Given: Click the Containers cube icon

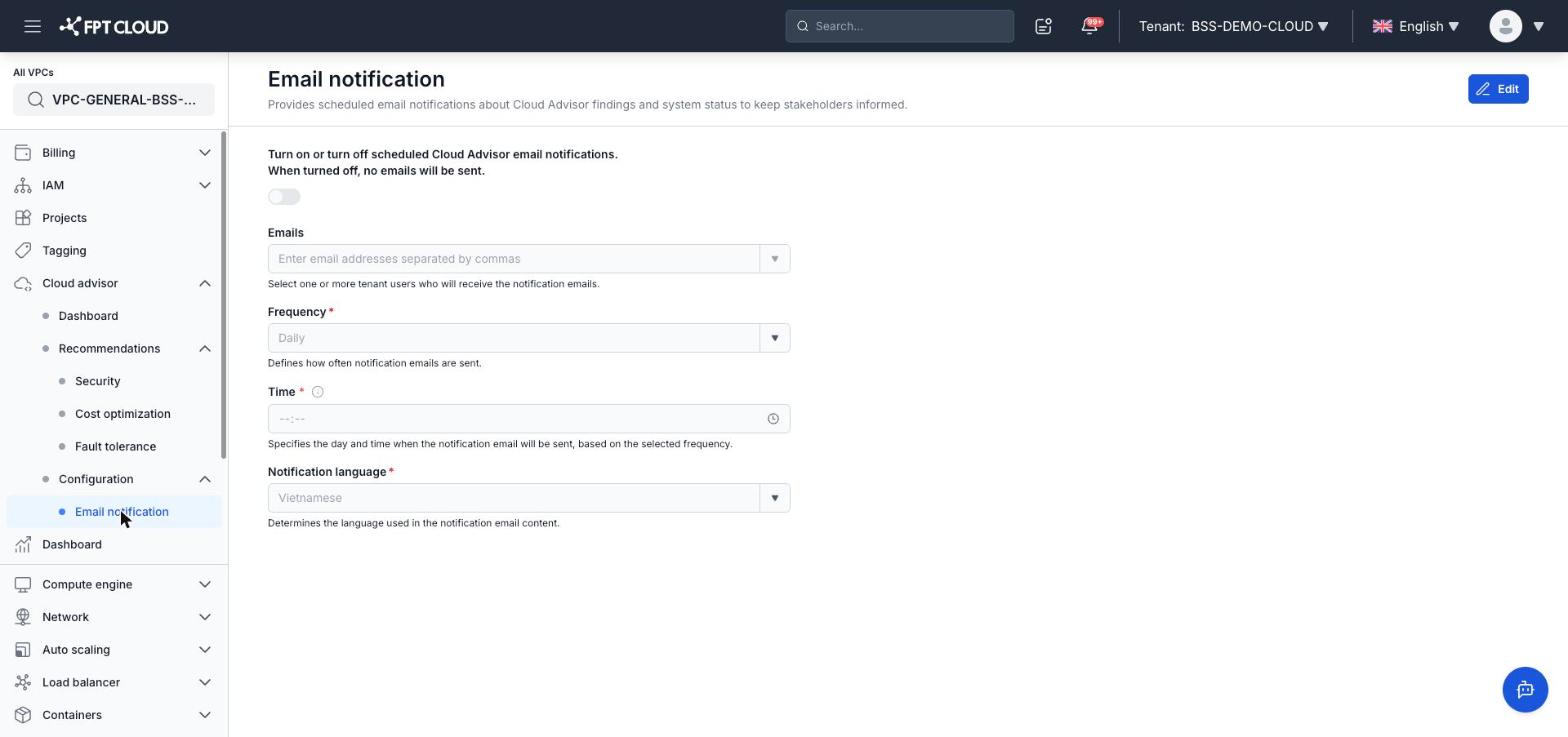Looking at the screenshot, I should (23, 715).
